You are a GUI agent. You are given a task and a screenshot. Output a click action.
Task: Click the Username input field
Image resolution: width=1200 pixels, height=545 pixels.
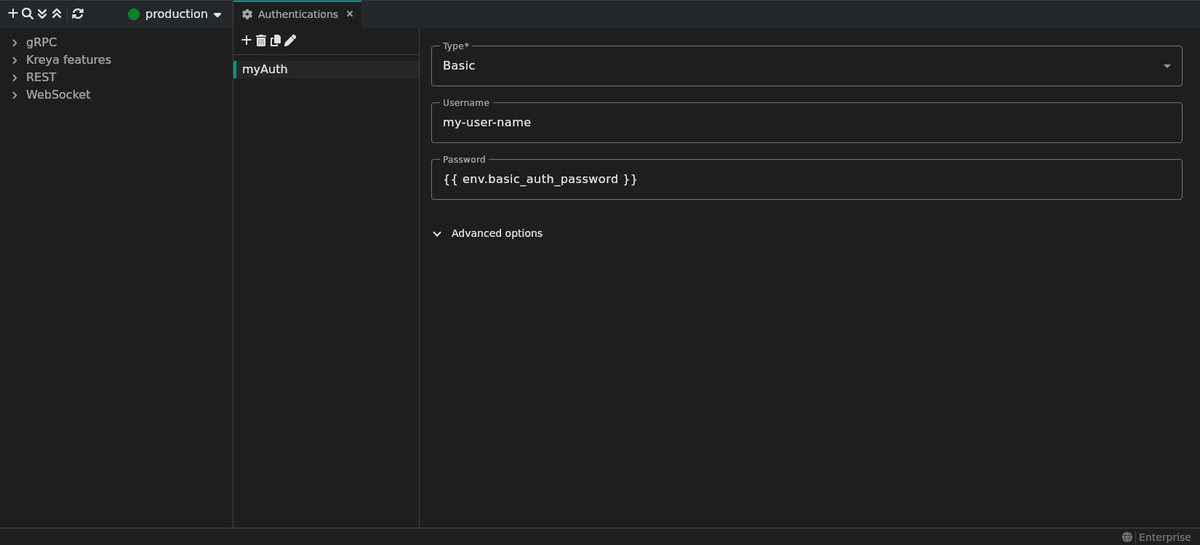click(806, 122)
